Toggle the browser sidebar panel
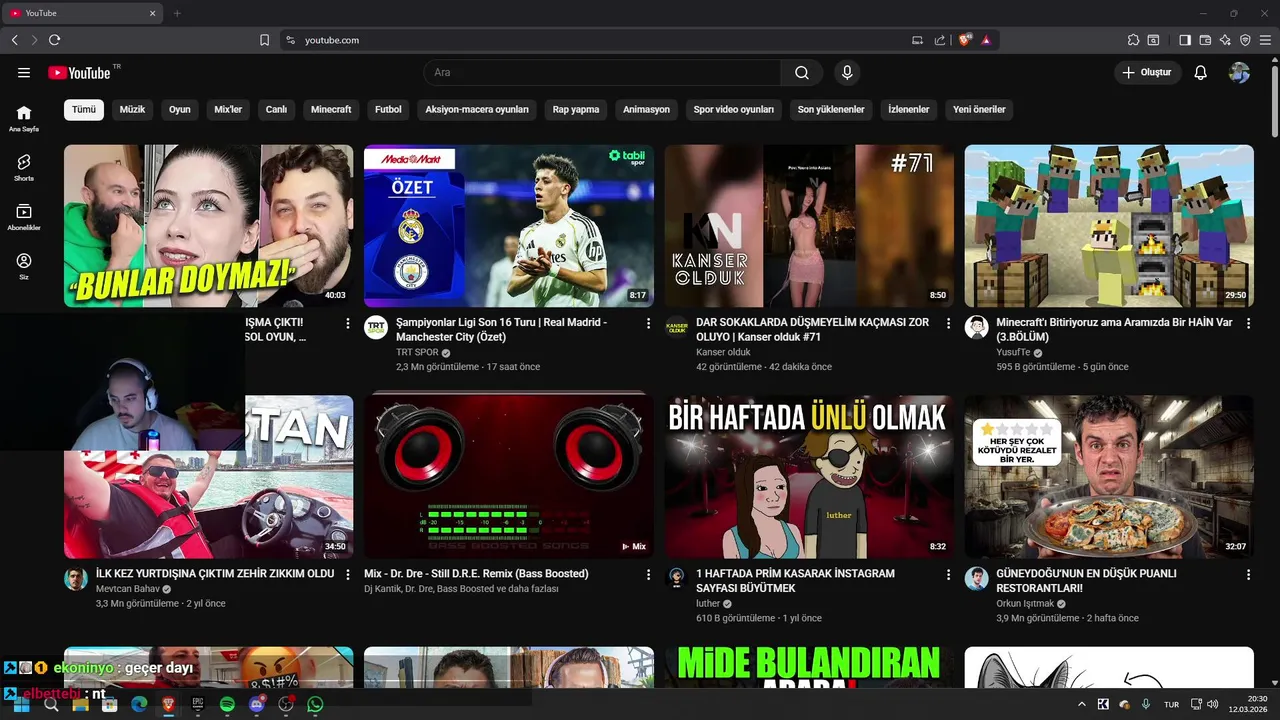The height and width of the screenshot is (720, 1280). coord(1185,40)
